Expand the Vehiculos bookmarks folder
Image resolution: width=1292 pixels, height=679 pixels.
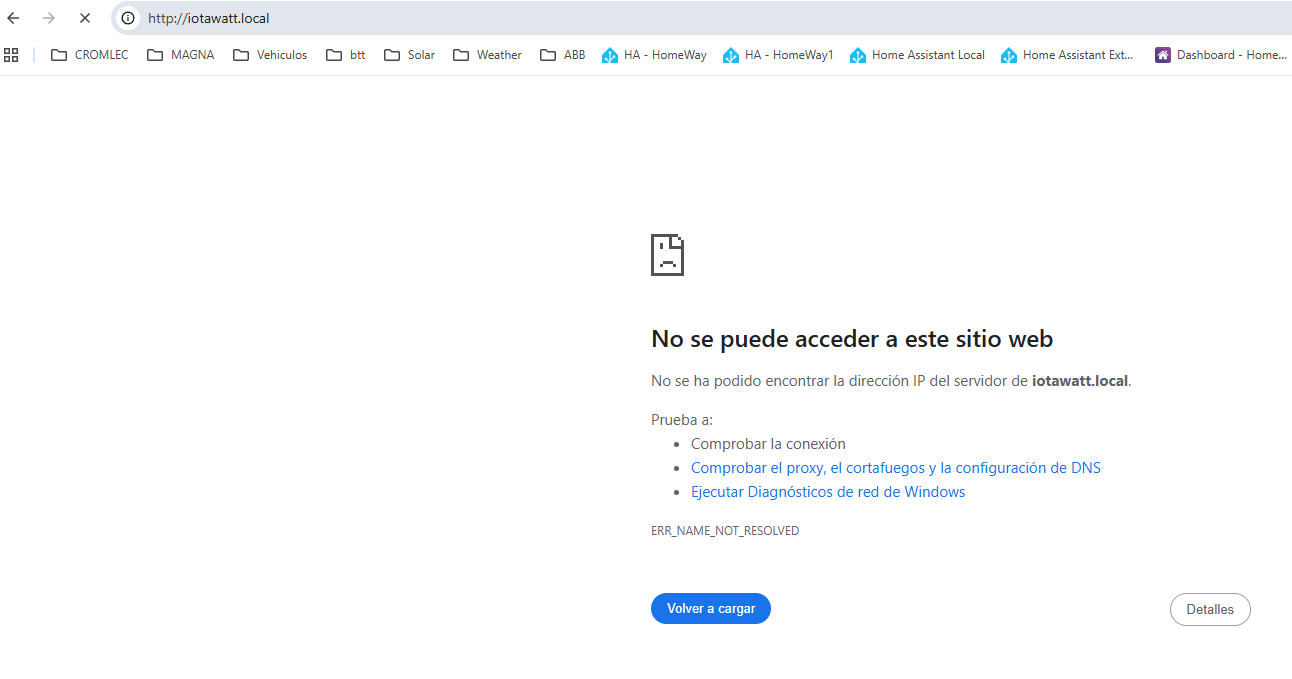point(270,55)
